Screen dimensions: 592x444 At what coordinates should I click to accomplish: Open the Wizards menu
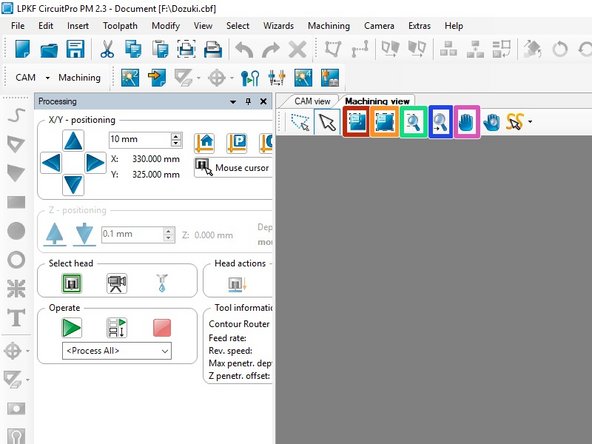279,26
